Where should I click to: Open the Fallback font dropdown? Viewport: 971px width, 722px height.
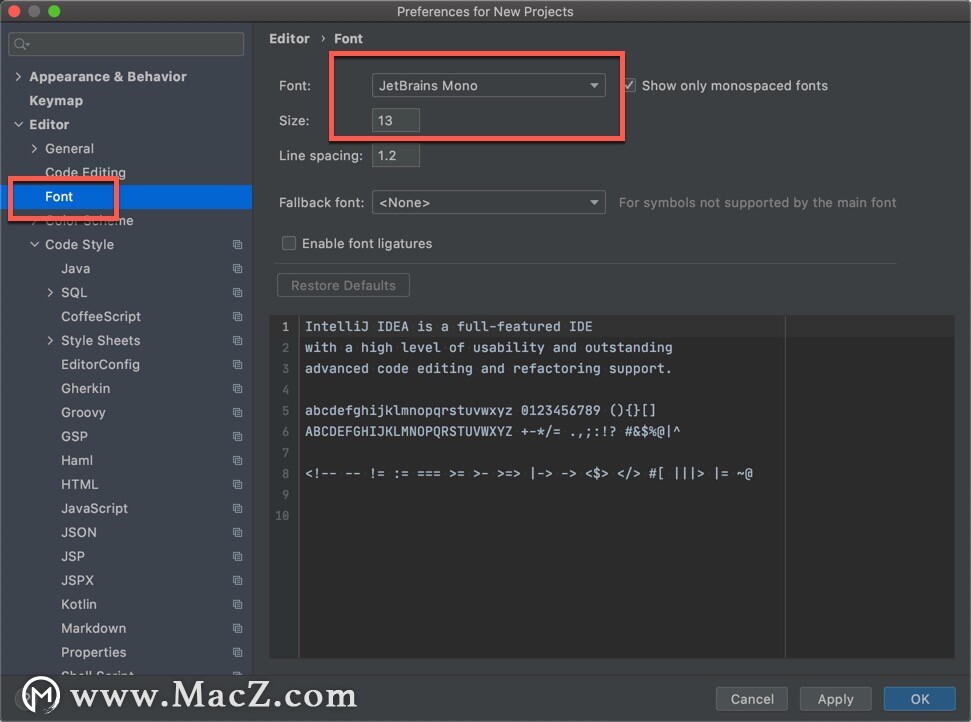click(x=489, y=202)
